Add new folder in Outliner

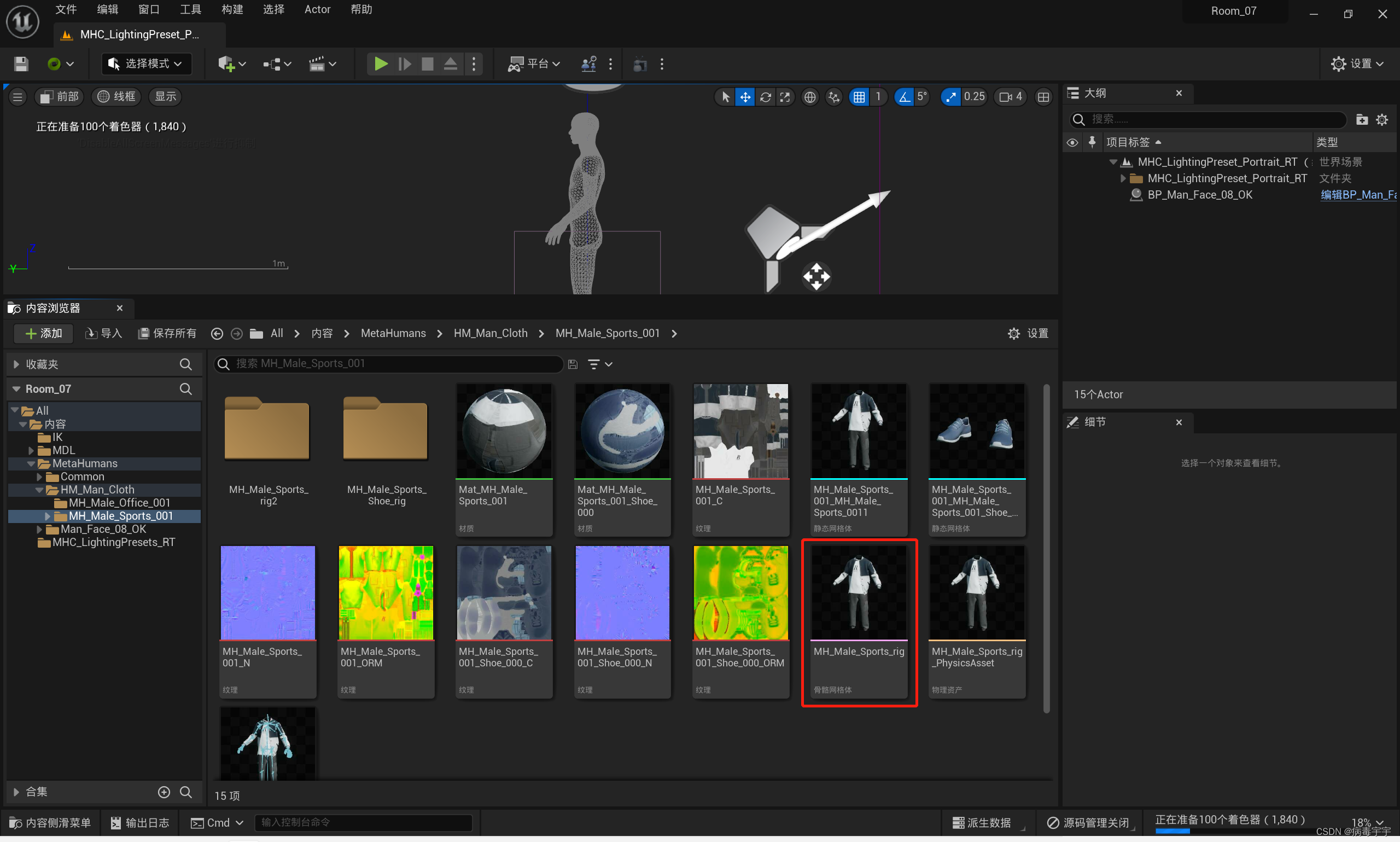point(1361,119)
